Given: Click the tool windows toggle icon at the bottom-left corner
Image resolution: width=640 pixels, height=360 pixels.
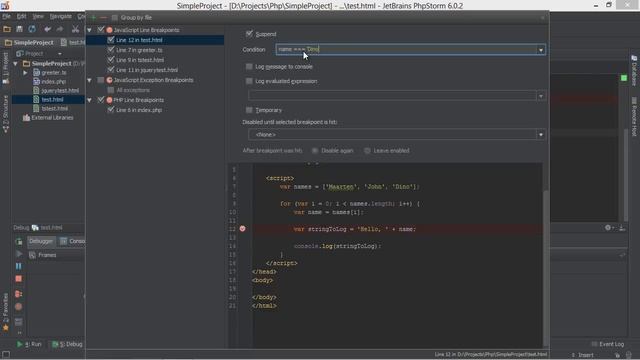Looking at the screenshot, I should click(x=6, y=355).
